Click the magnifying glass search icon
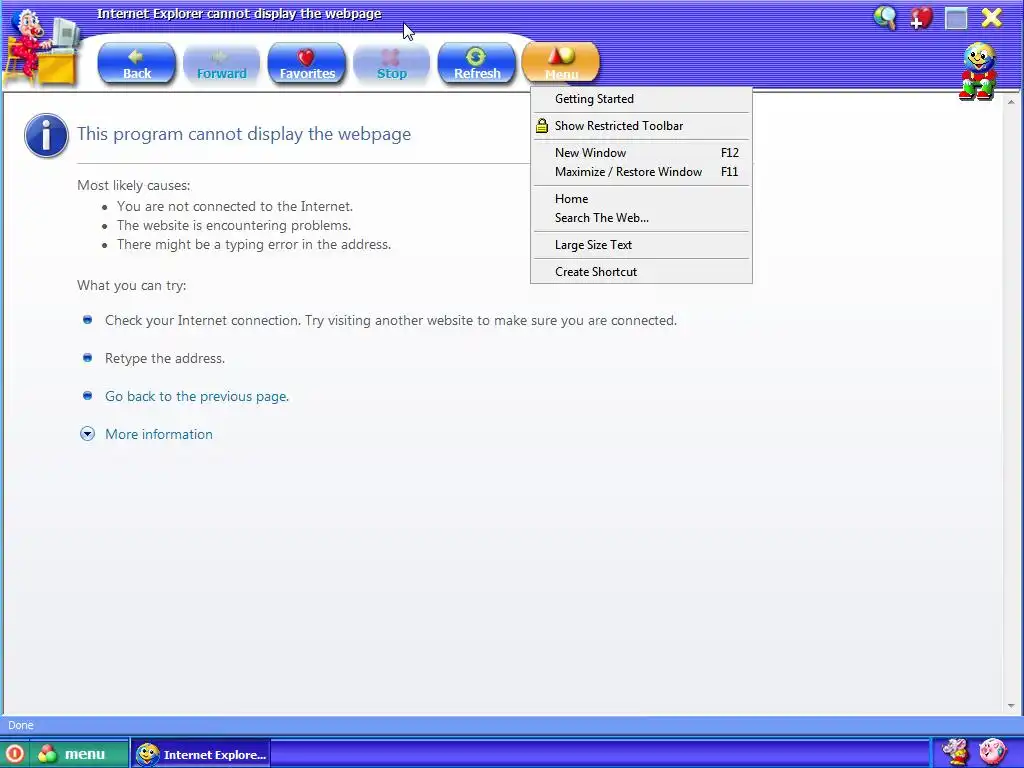The image size is (1024, 768). tap(885, 18)
